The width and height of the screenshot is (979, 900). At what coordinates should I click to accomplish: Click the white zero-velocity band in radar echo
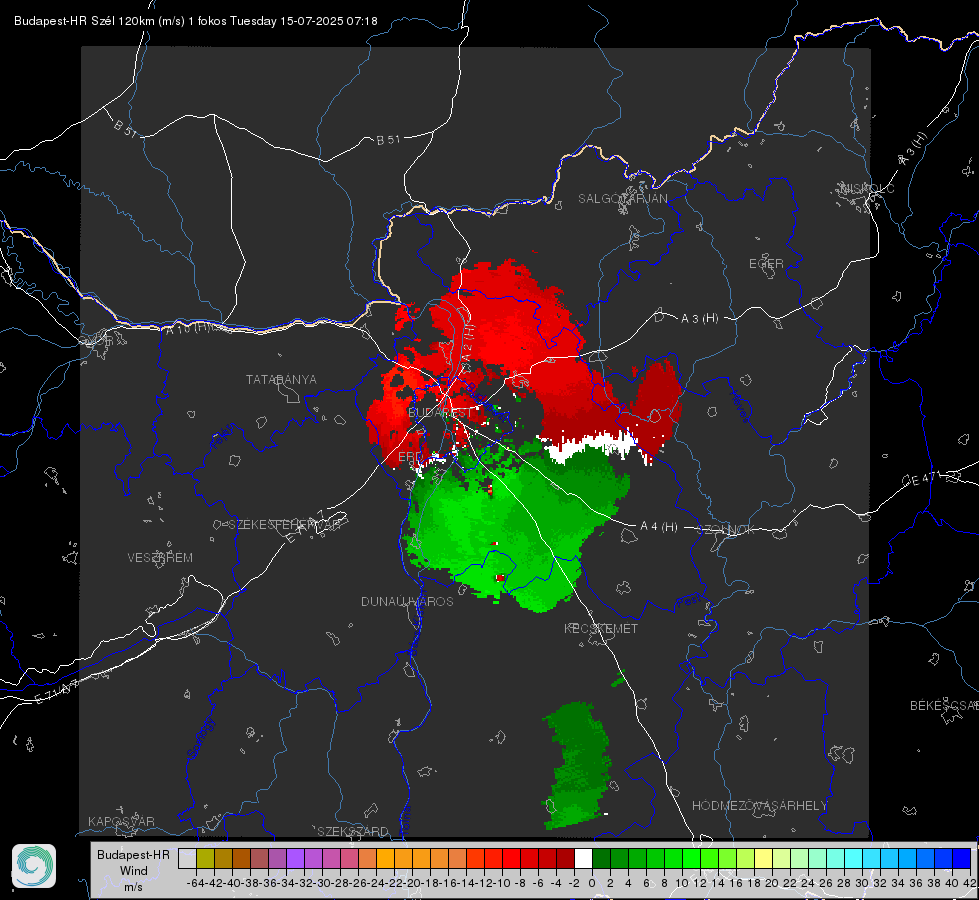[590, 446]
